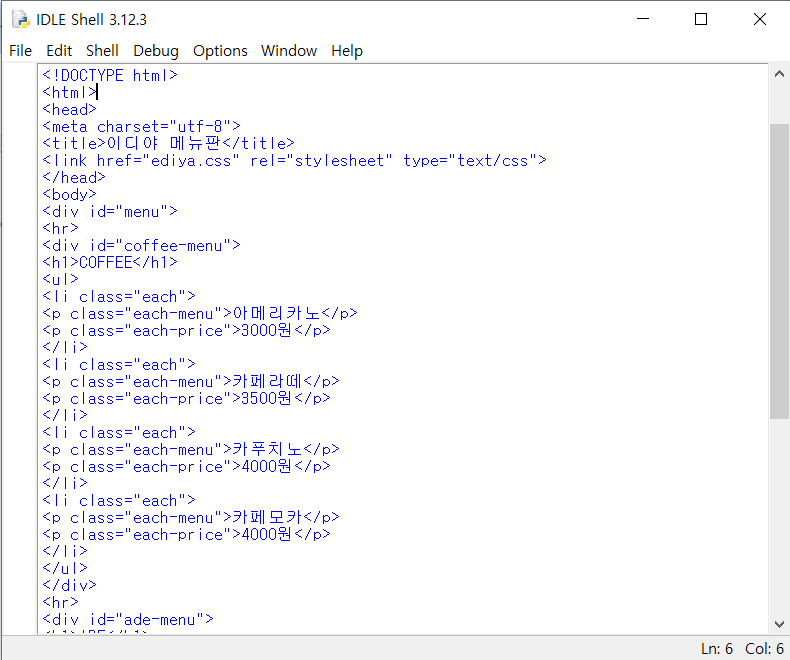Click the Ln: 6 status indicator

(x=716, y=648)
